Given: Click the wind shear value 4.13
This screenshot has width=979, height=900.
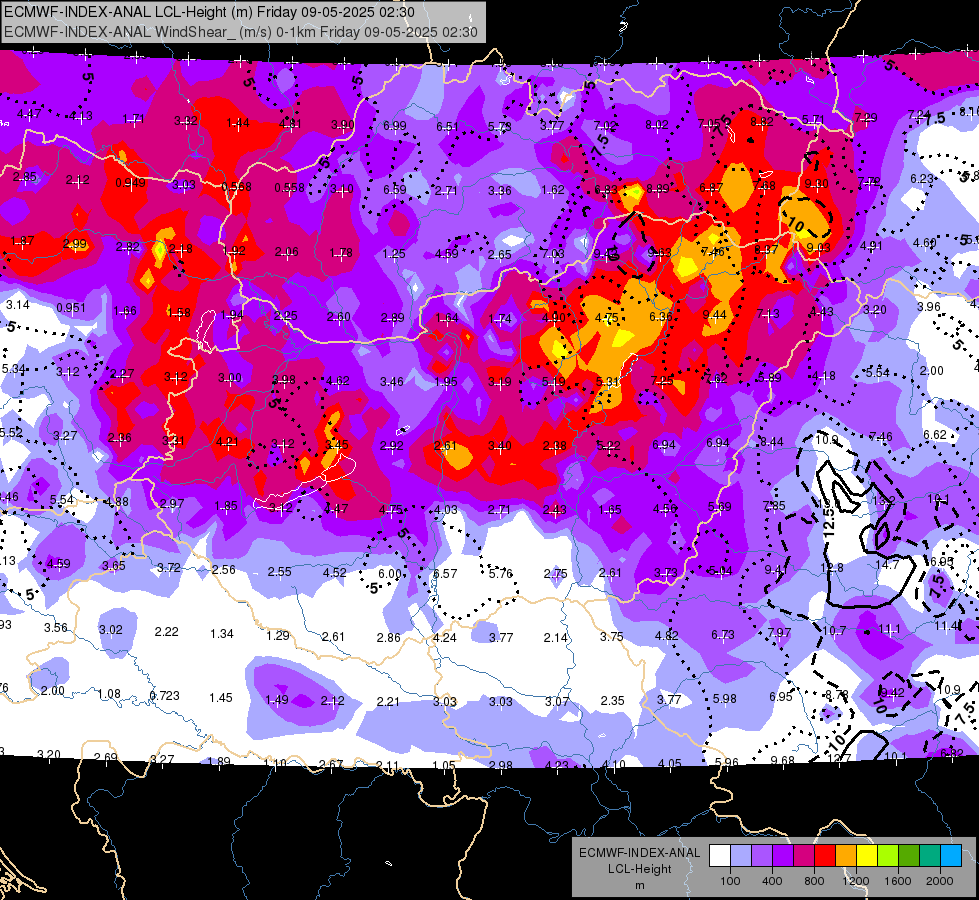Looking at the screenshot, I should point(81,116).
